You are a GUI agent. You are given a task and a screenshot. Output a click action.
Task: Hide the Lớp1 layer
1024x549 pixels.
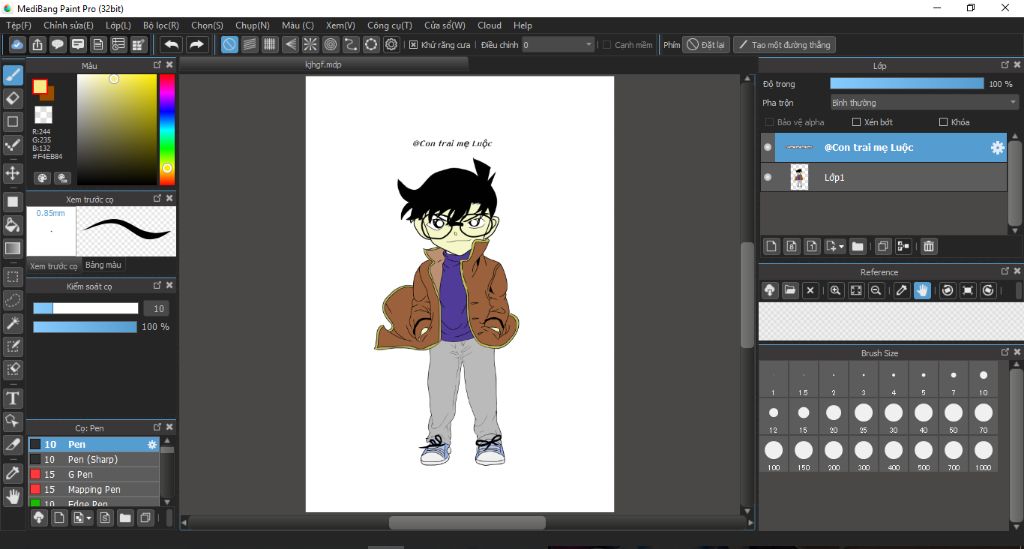pyautogui.click(x=768, y=178)
